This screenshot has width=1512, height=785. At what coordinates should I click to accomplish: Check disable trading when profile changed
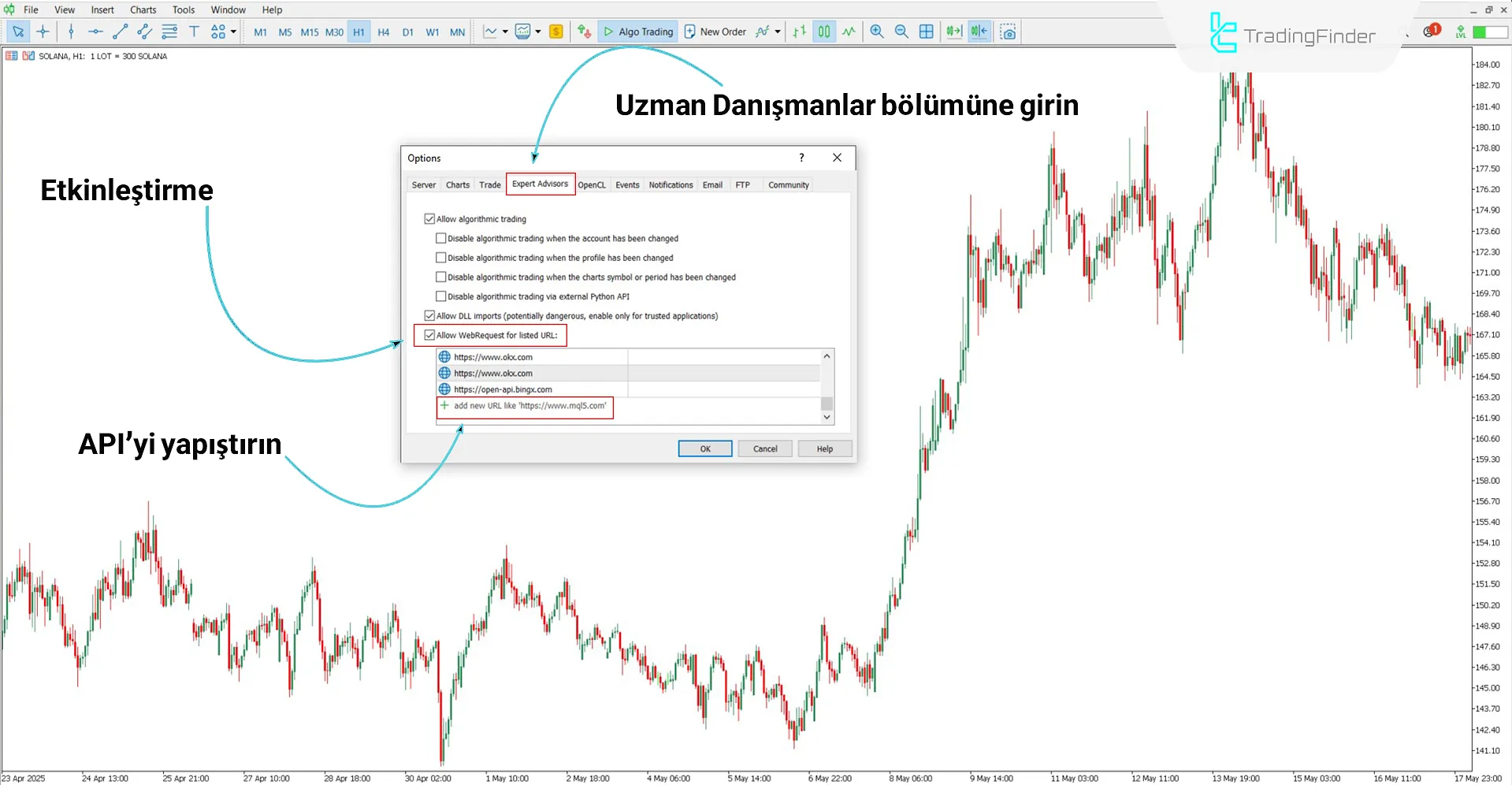[441, 258]
